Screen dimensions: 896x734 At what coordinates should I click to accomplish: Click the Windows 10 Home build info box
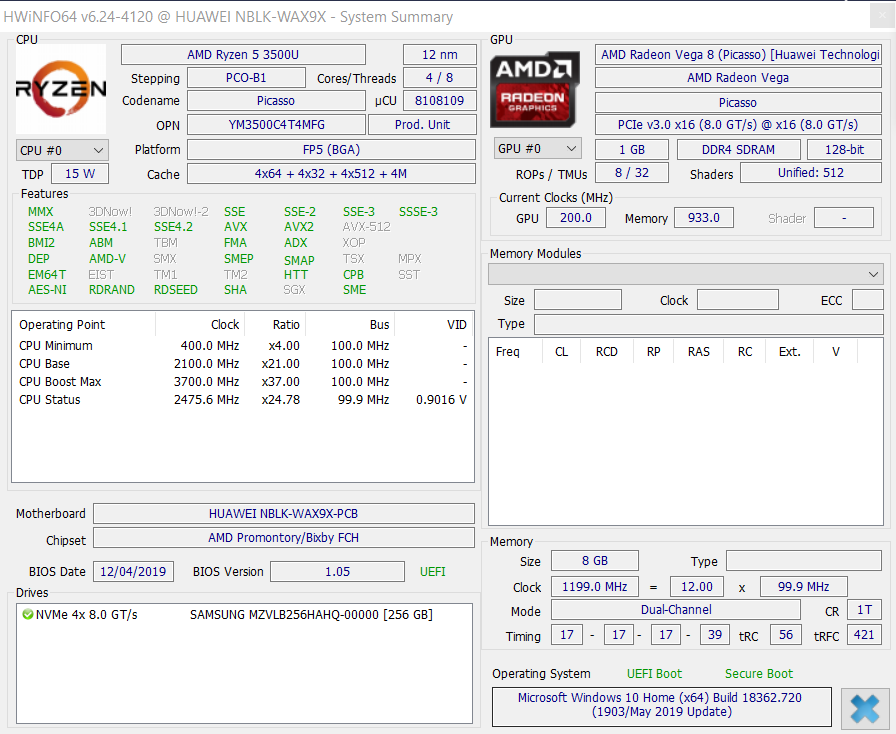pyautogui.click(x=664, y=706)
